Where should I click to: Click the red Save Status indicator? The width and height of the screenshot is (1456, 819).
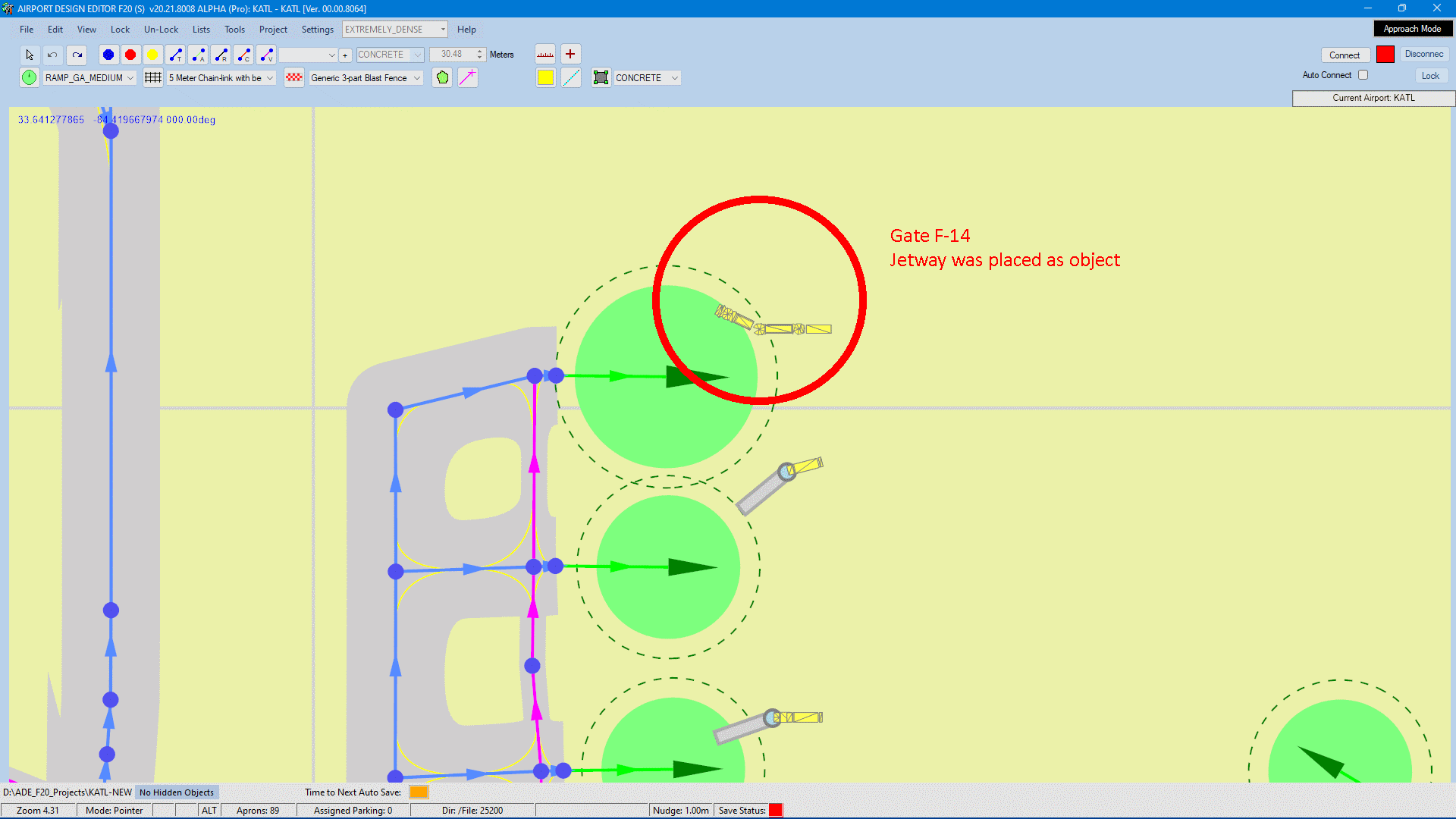coord(776,810)
